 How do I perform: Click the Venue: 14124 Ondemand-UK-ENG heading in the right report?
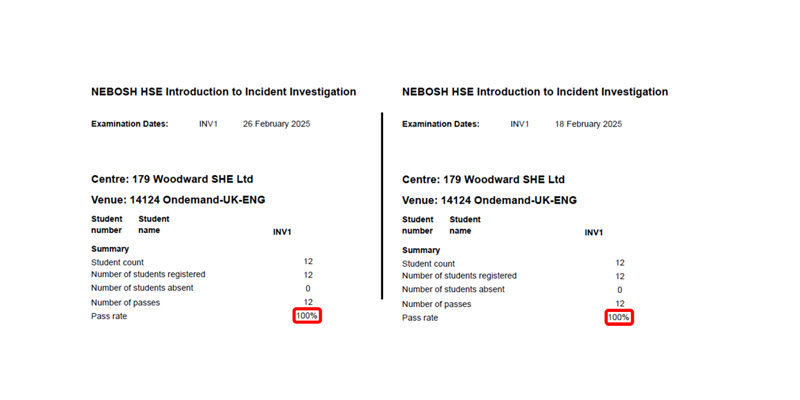coord(489,200)
